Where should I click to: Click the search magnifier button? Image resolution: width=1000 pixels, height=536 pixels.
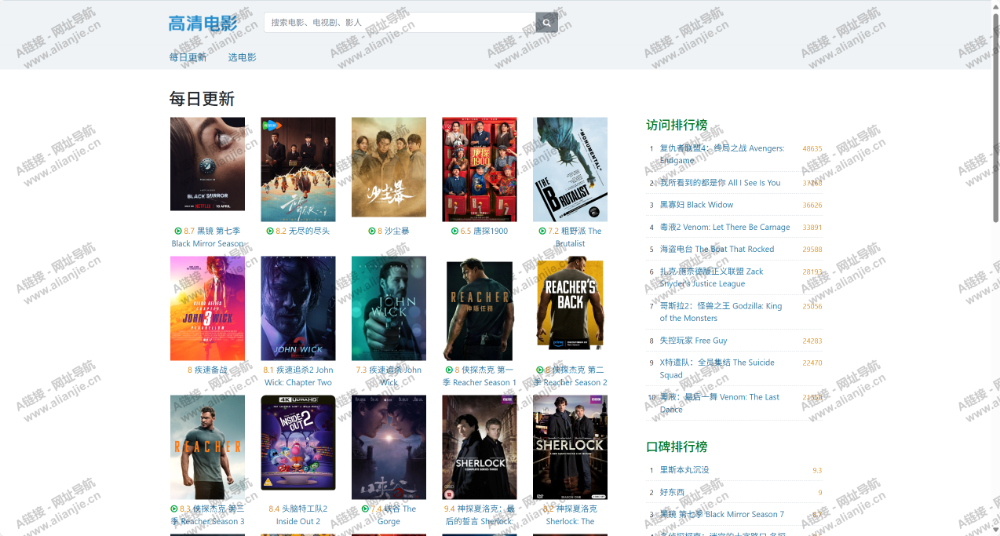tap(547, 22)
